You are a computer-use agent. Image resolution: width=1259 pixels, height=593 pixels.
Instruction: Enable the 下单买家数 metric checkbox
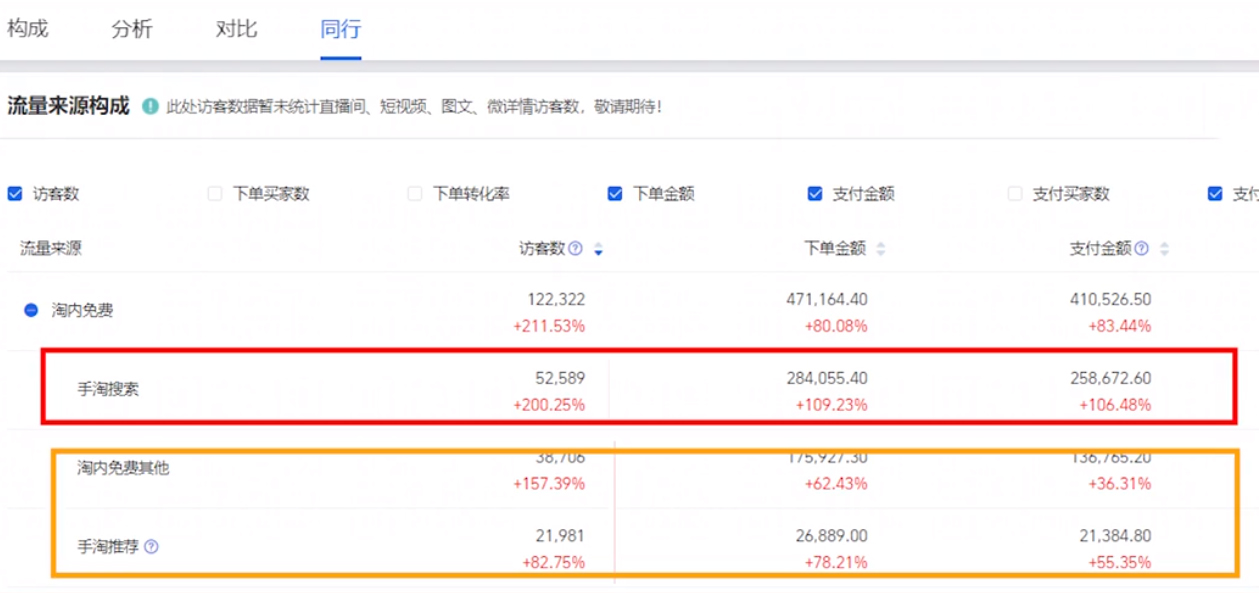[215, 194]
